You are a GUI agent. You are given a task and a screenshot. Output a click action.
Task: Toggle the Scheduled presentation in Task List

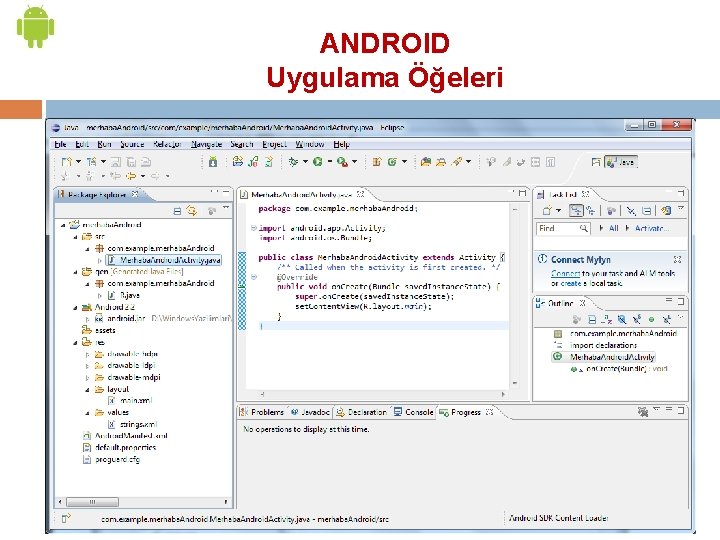pos(590,211)
